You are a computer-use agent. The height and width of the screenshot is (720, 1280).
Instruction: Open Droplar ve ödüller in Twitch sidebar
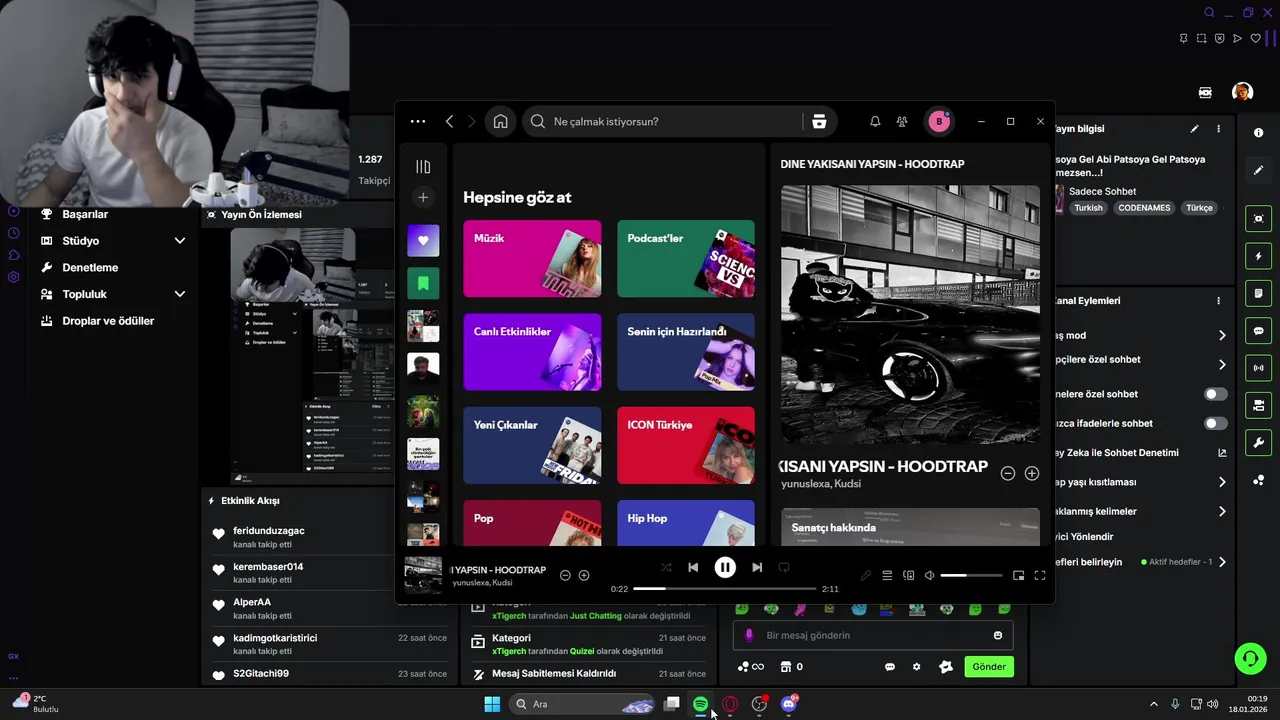[108, 321]
